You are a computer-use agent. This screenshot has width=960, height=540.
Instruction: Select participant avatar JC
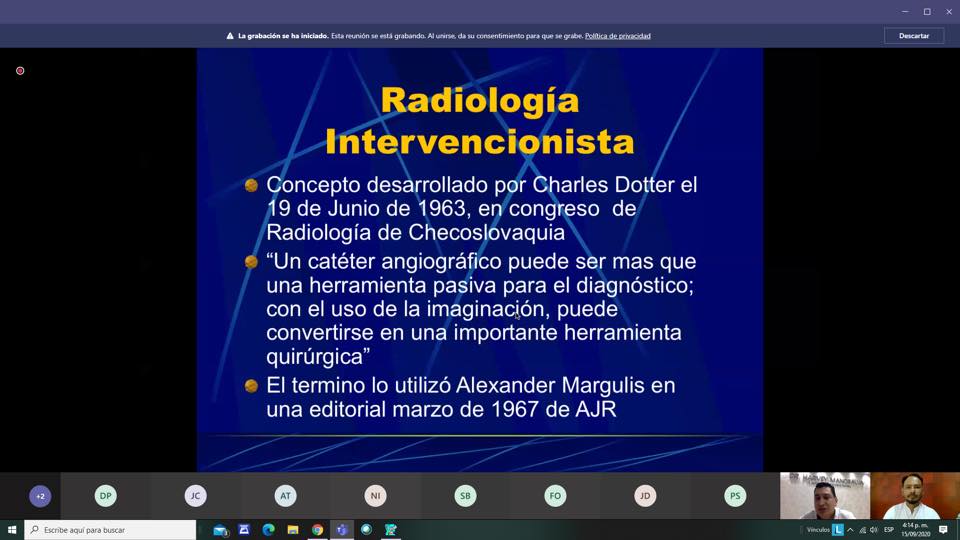coord(196,496)
